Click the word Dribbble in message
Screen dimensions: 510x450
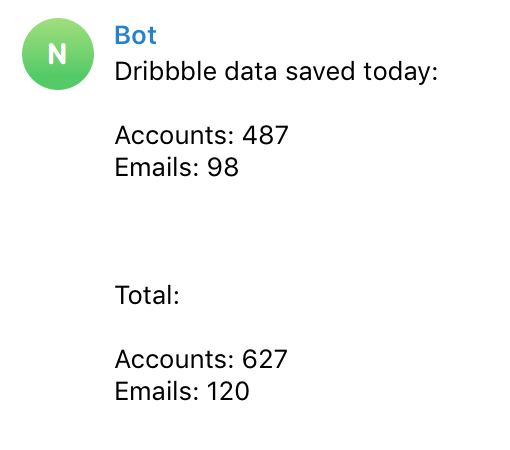[x=166, y=71]
